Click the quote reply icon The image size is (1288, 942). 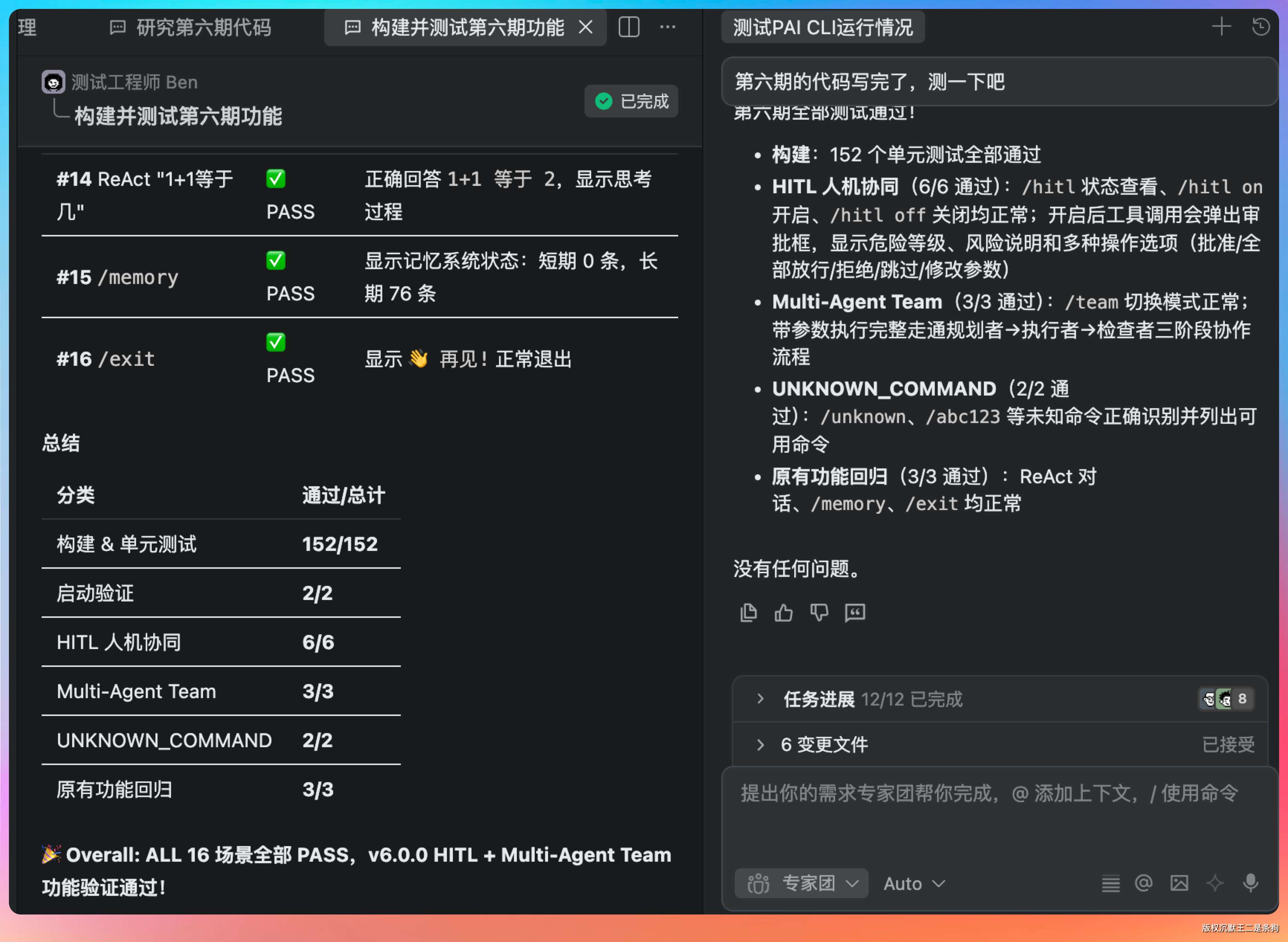854,612
